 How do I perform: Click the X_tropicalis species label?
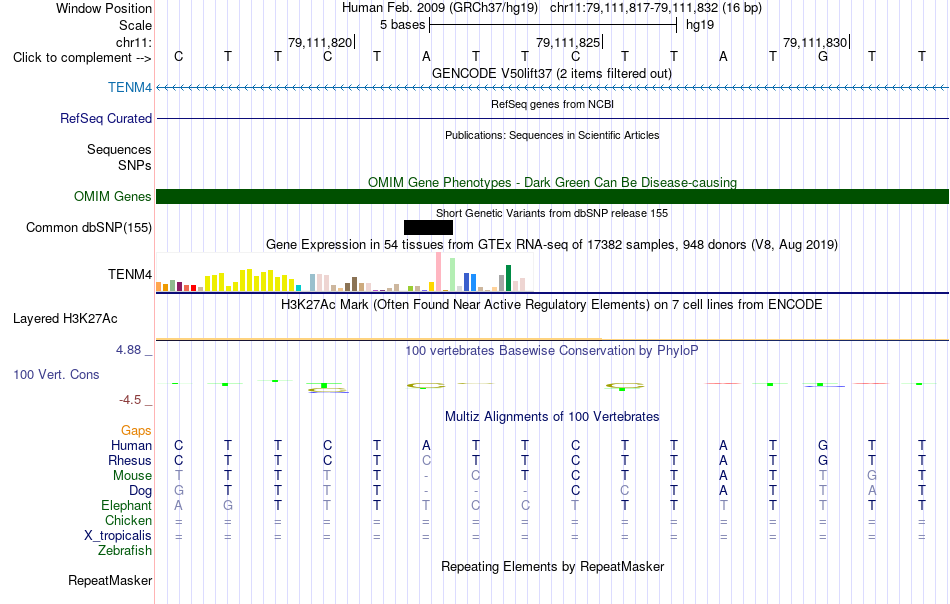(118, 536)
